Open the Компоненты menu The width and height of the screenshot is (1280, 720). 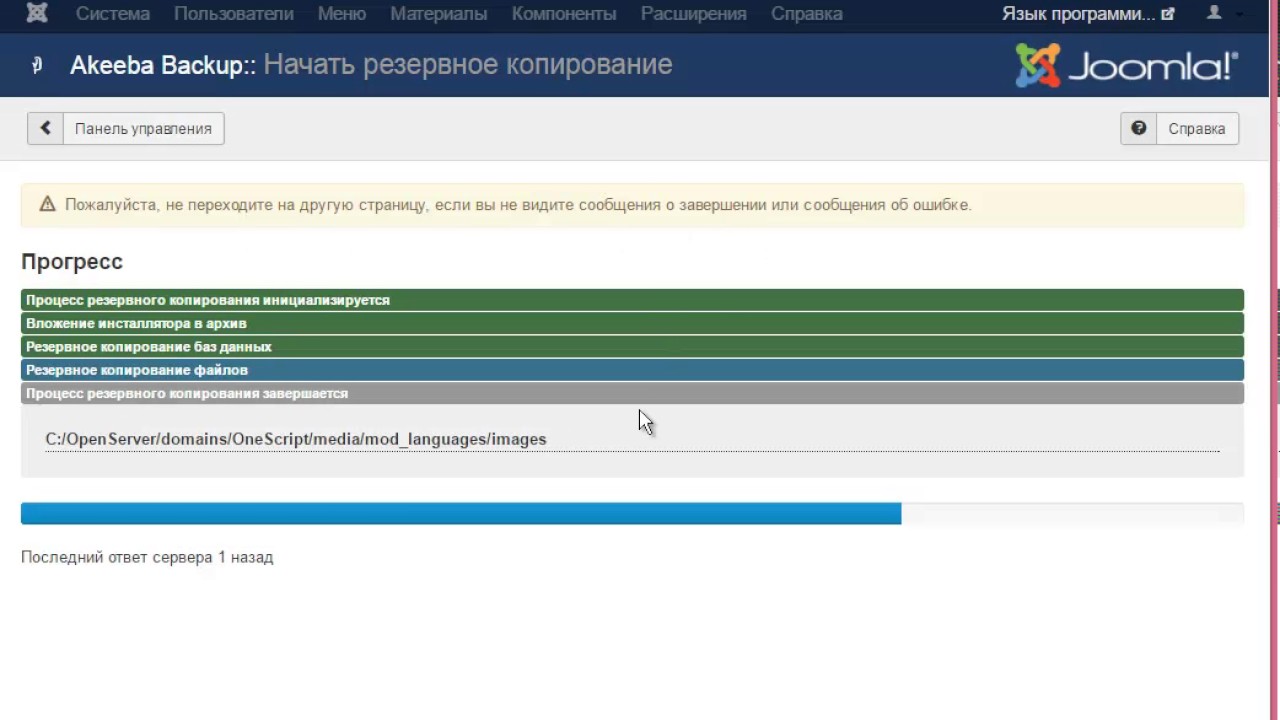click(x=564, y=14)
